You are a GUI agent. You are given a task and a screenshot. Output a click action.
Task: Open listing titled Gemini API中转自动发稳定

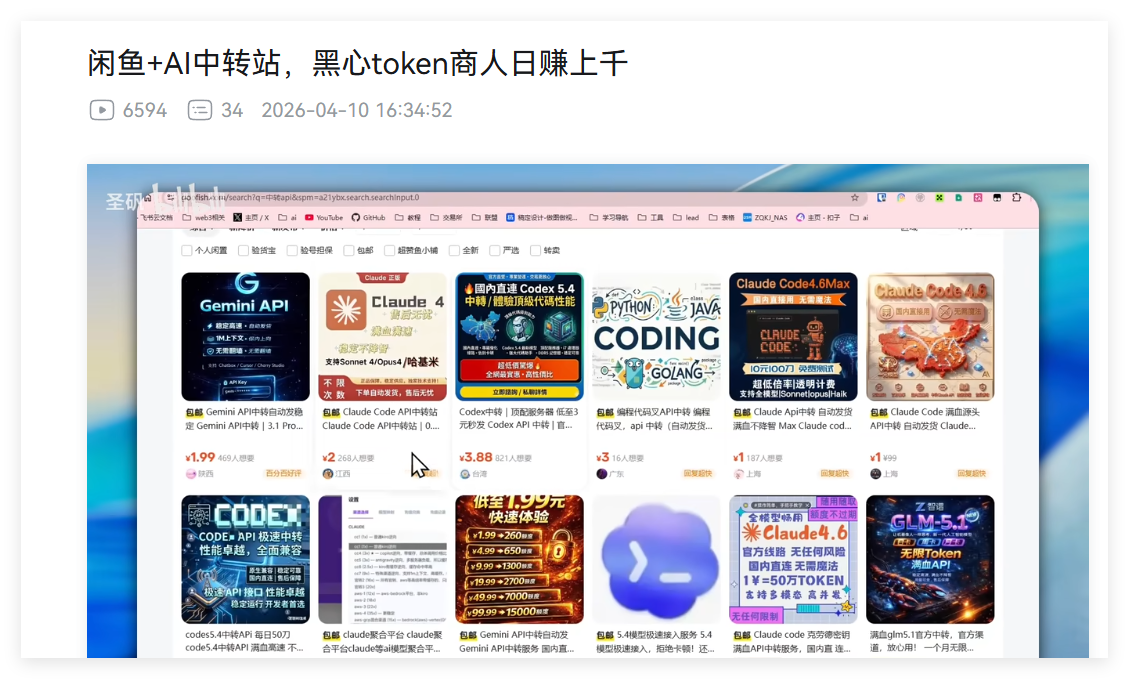pyautogui.click(x=245, y=419)
